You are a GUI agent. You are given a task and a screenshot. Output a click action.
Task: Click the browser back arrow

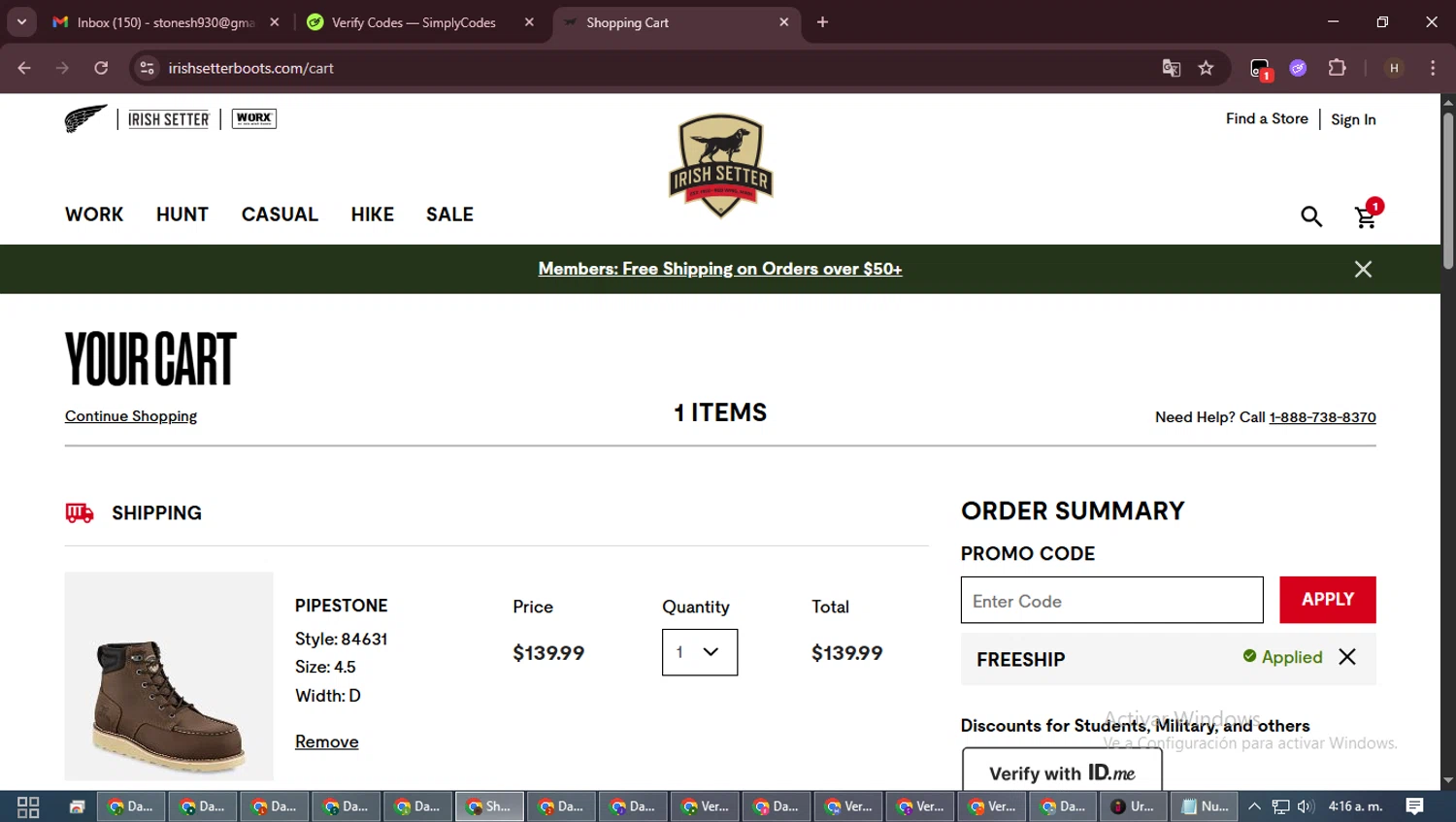[x=24, y=68]
